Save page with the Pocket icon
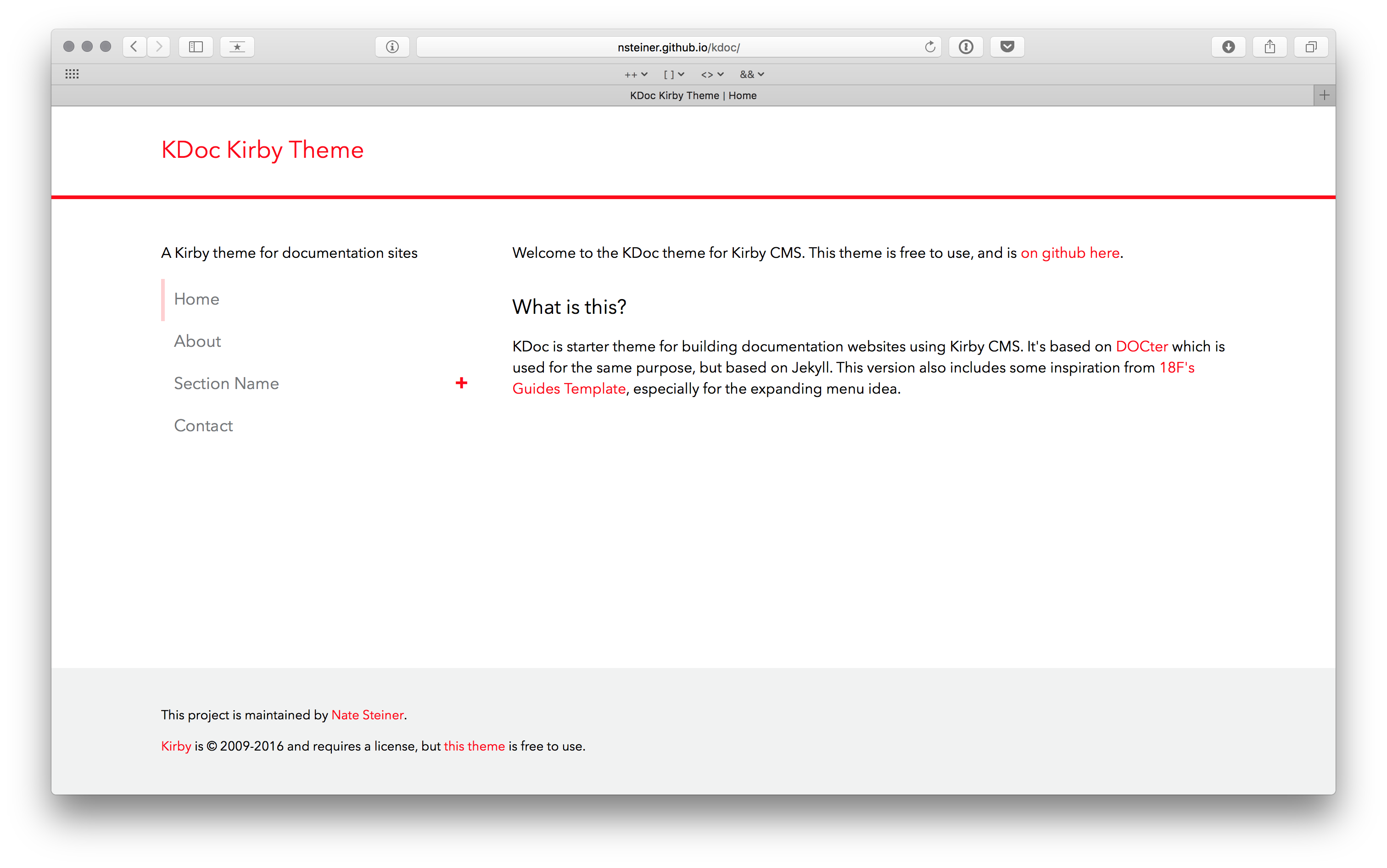The width and height of the screenshot is (1387, 868). coord(1007,46)
